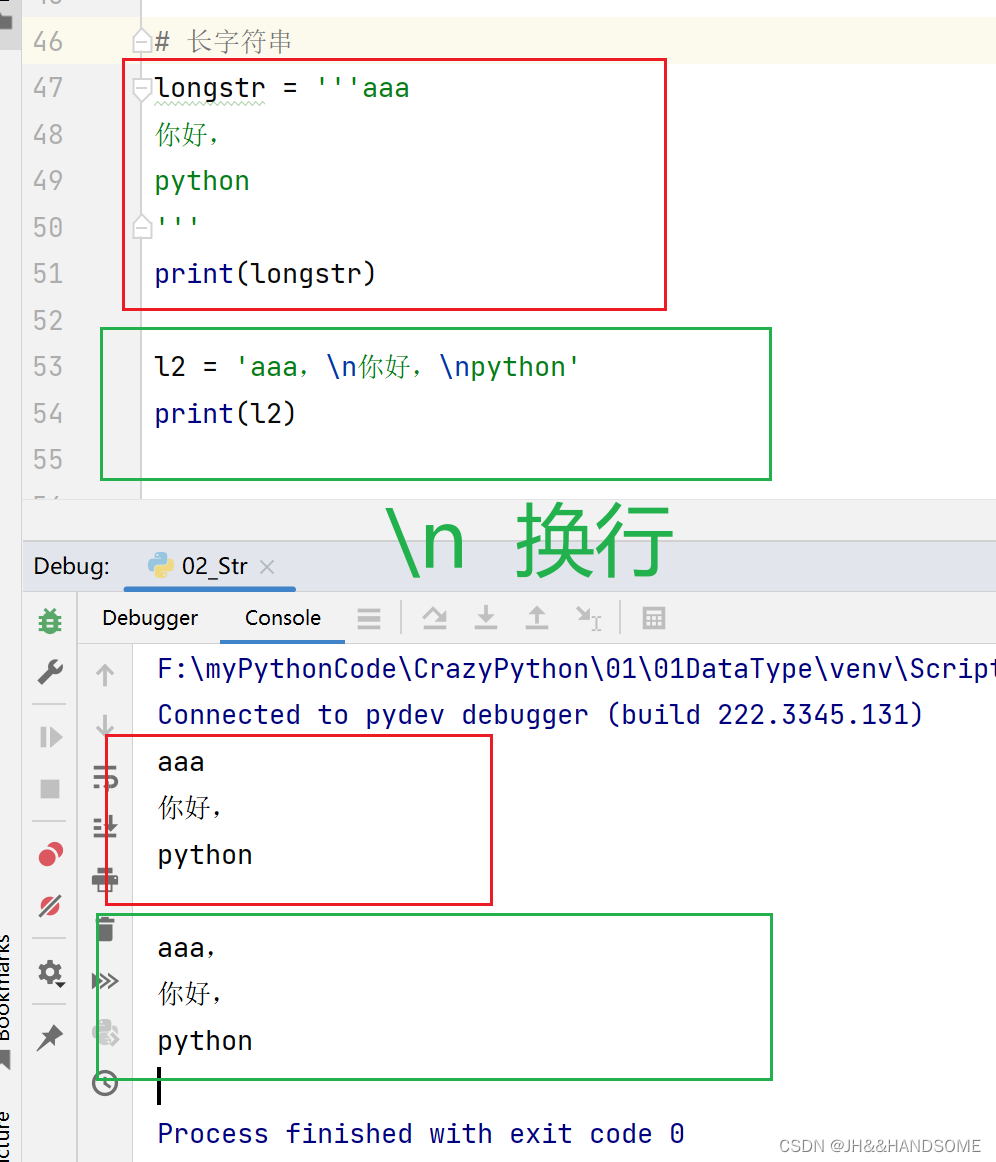Click the Step Out up-arrow icon
Image resolution: width=996 pixels, height=1162 pixels.
tap(537, 617)
